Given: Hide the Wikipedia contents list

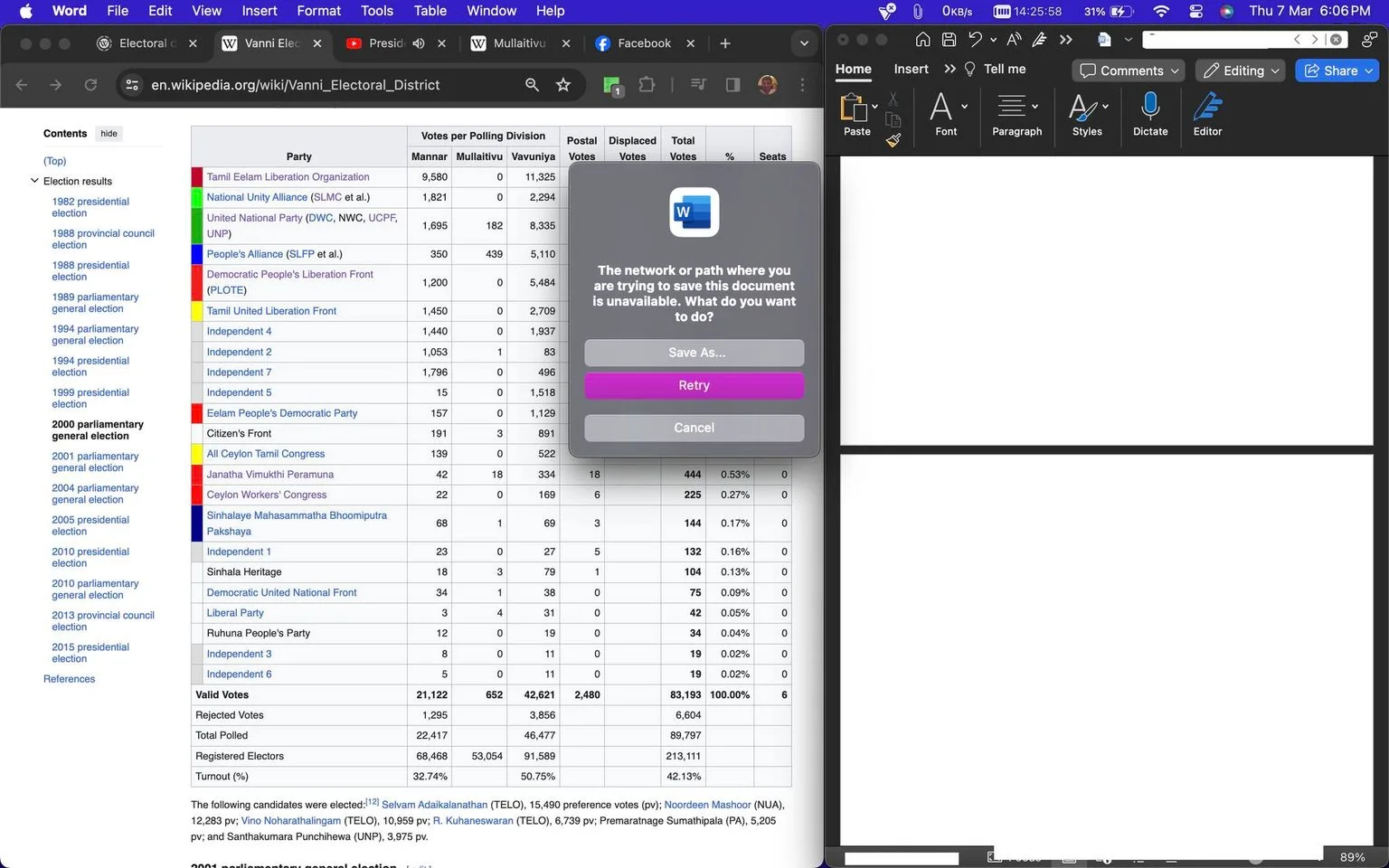Looking at the screenshot, I should click(x=109, y=134).
